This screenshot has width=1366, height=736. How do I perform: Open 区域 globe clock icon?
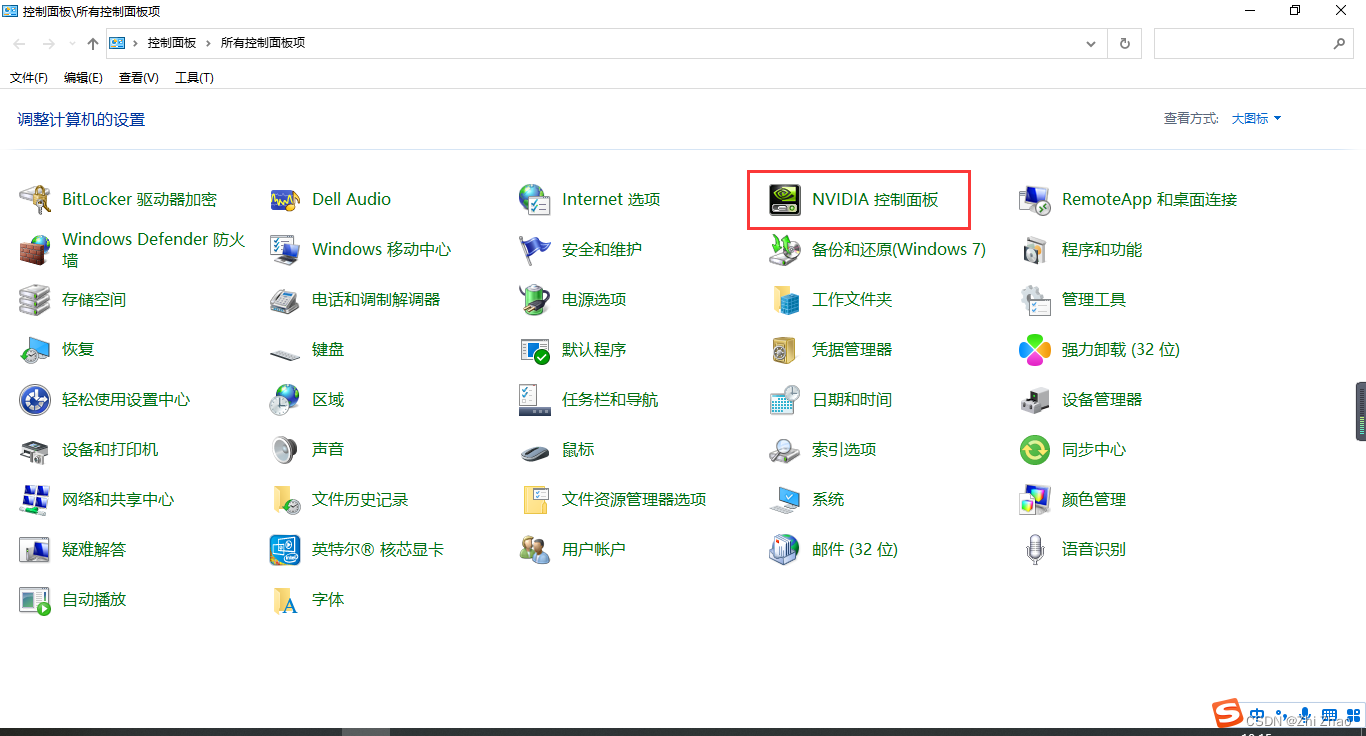(285, 399)
